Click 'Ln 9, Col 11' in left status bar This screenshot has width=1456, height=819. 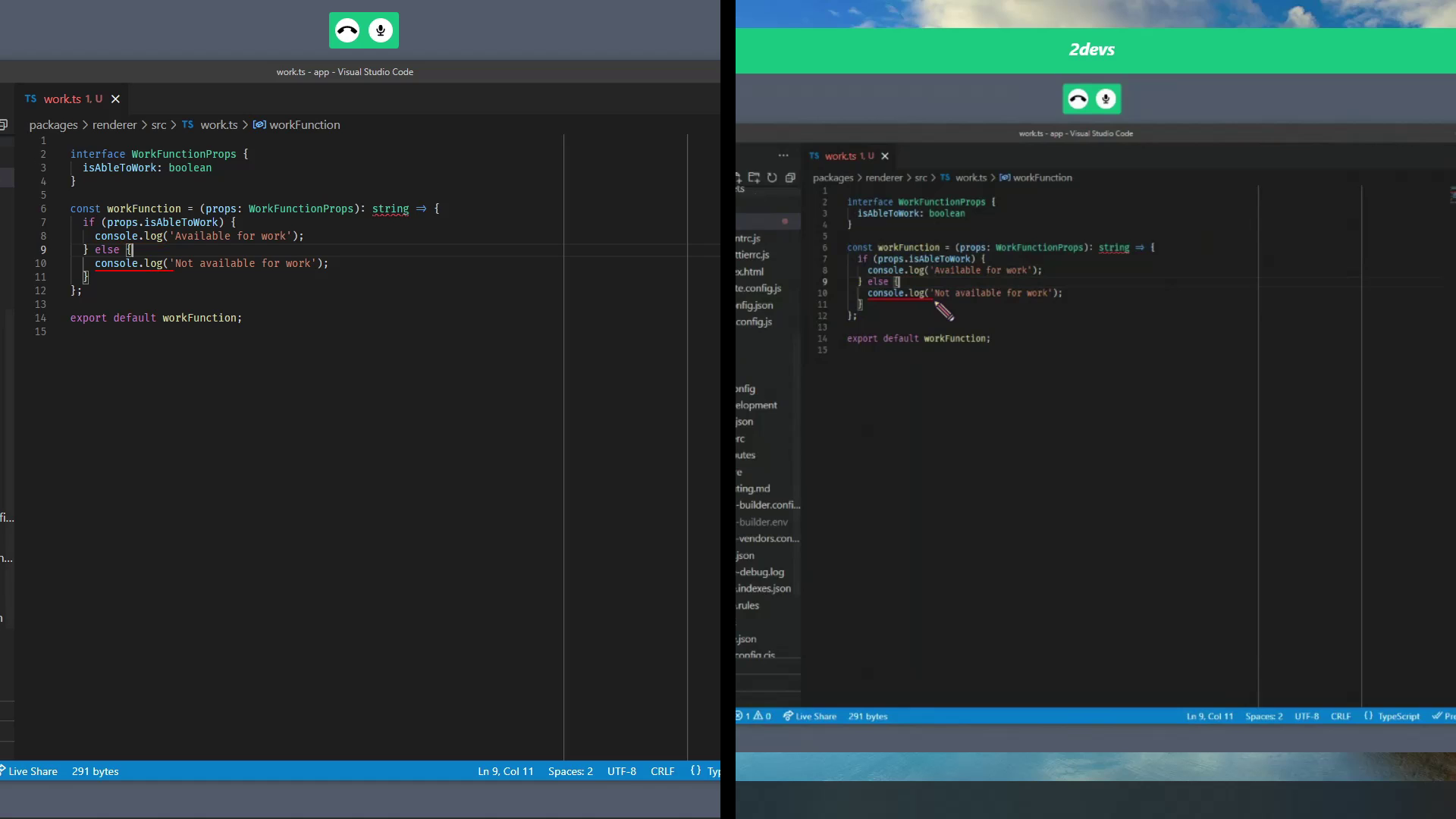click(505, 771)
